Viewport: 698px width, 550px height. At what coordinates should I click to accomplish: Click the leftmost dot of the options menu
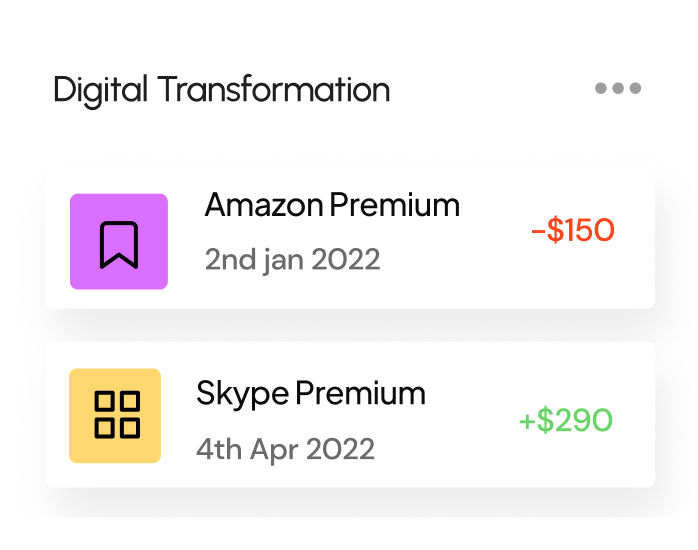(602, 89)
